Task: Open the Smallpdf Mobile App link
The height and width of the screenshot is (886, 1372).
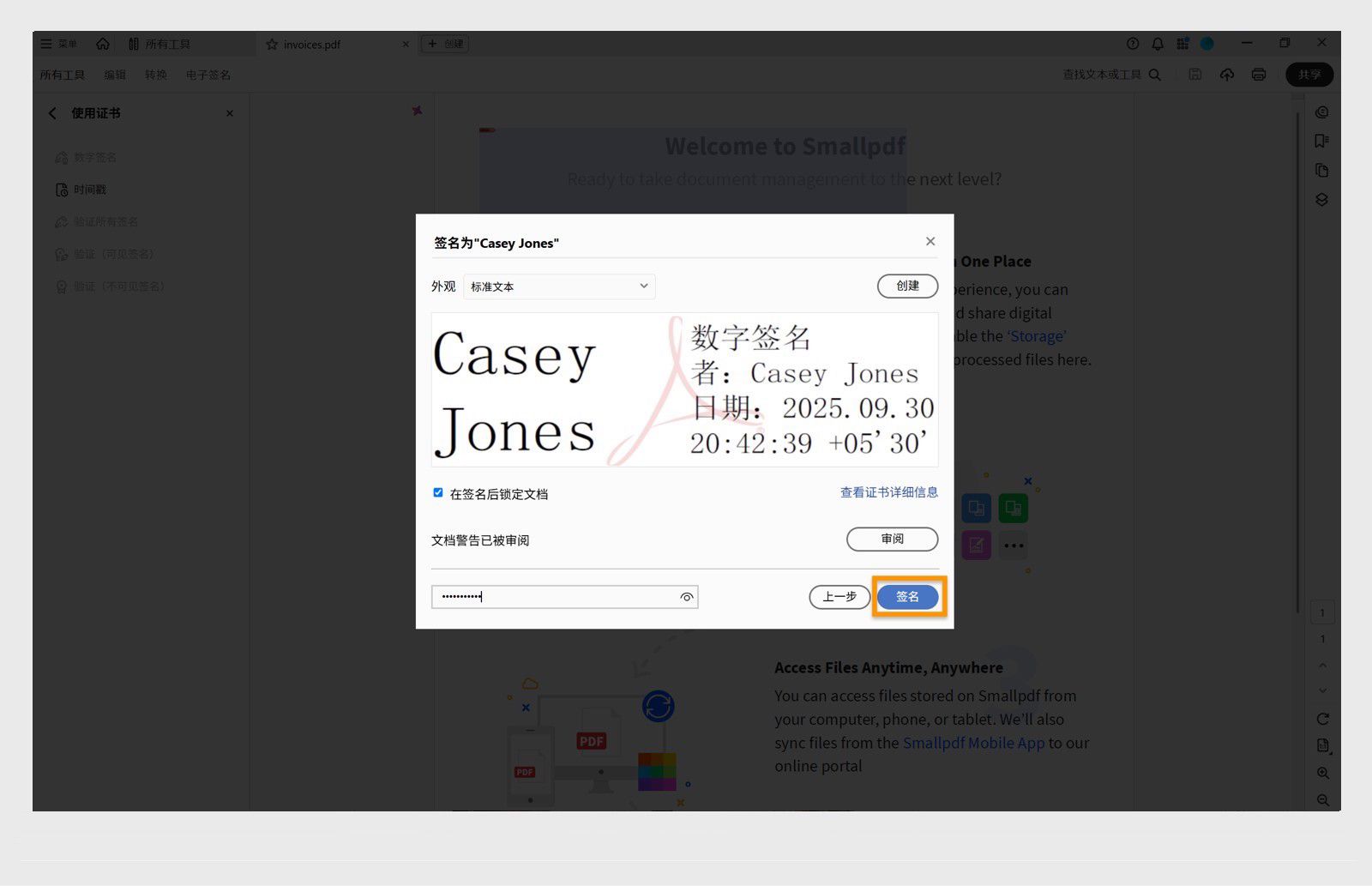Action: coord(973,743)
